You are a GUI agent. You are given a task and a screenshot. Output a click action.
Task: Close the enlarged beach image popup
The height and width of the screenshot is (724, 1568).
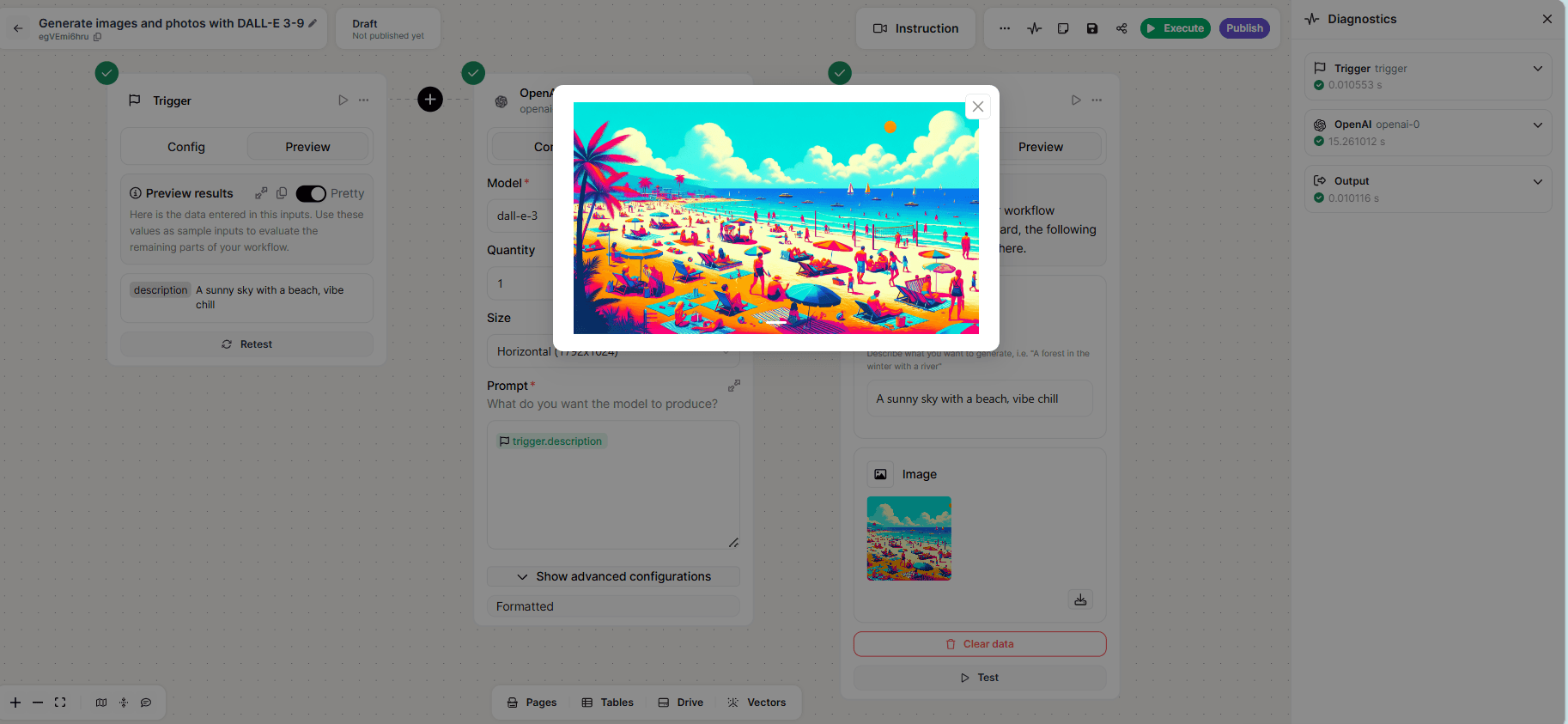(977, 106)
